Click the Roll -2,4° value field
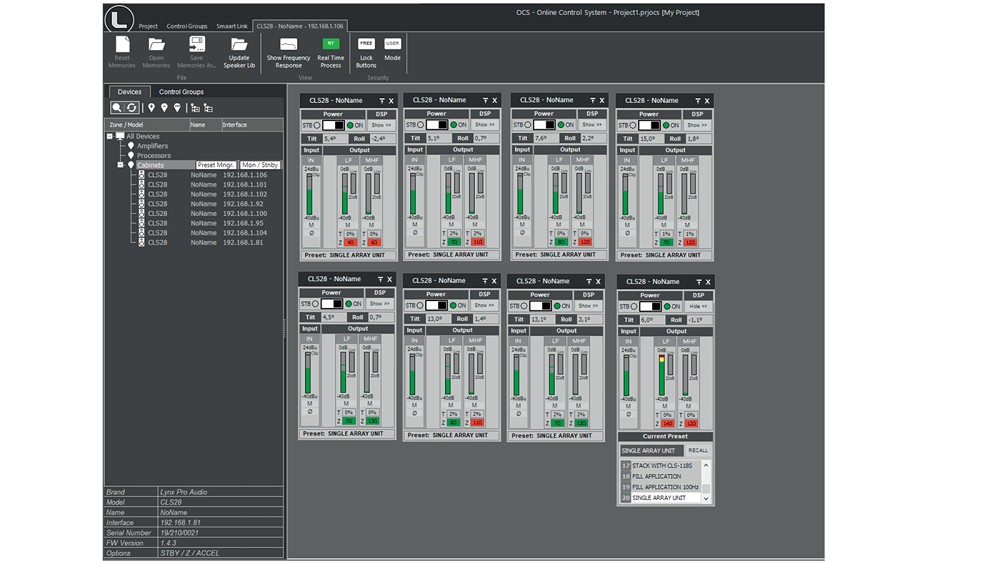 tap(382, 138)
